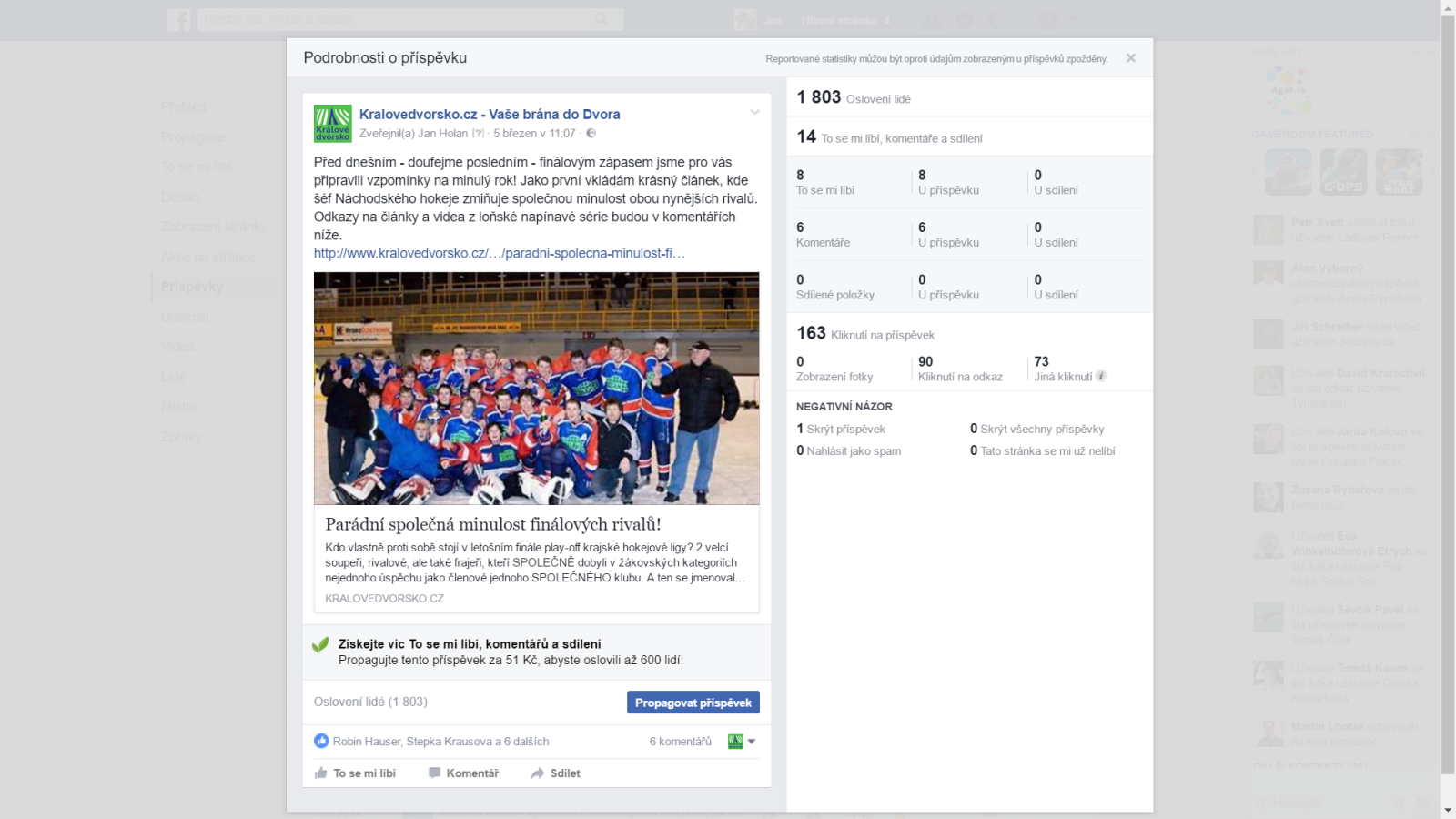Screen dimensions: 1456x819
Task: Open the messages icon in top bar
Action: click(965, 20)
